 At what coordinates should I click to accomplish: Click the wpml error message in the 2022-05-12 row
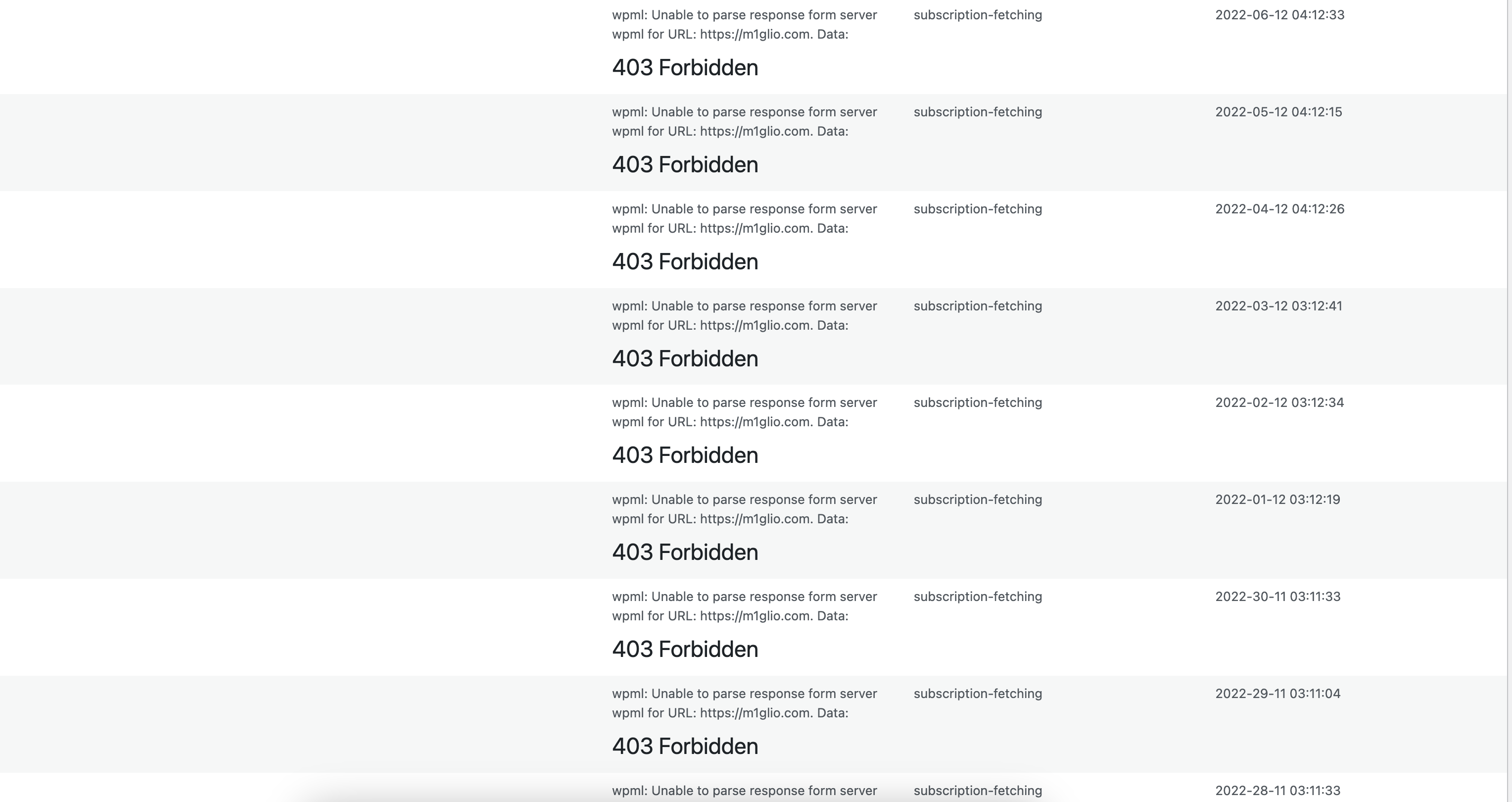(x=744, y=121)
